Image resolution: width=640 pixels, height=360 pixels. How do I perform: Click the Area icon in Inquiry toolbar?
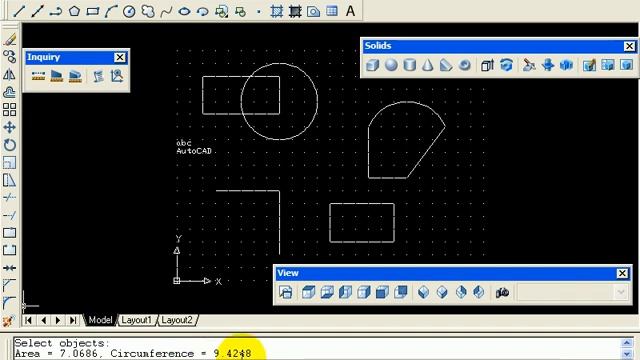pos(57,76)
